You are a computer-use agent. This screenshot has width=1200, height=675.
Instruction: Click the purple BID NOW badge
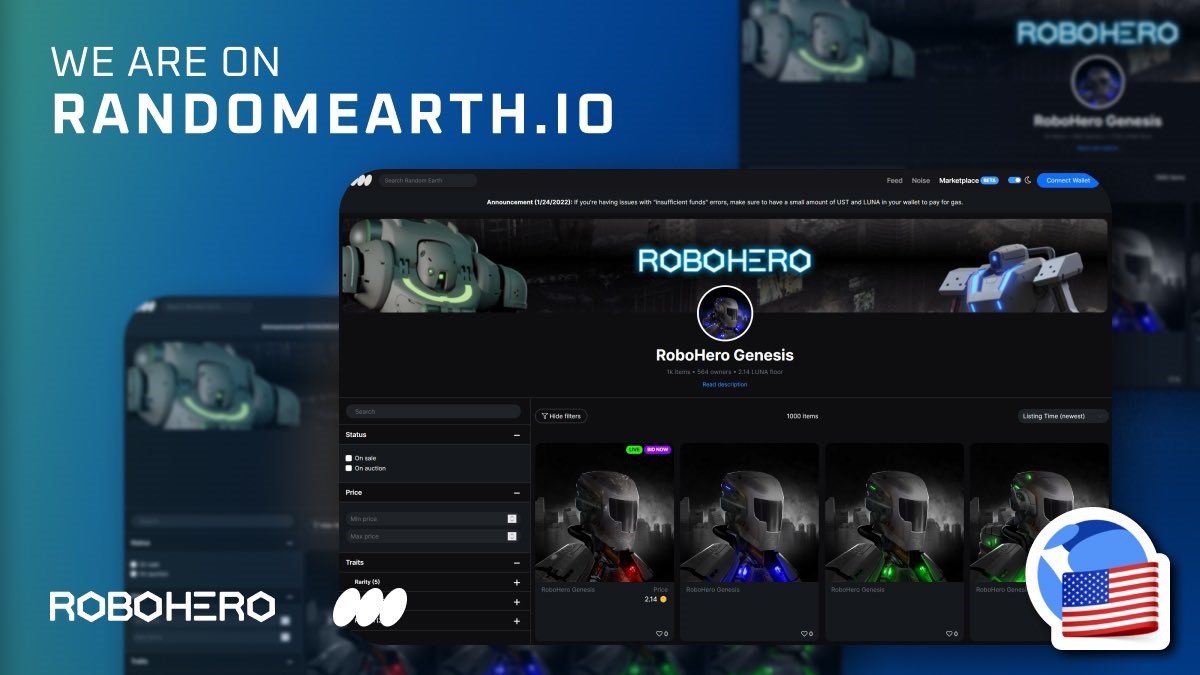coord(658,450)
